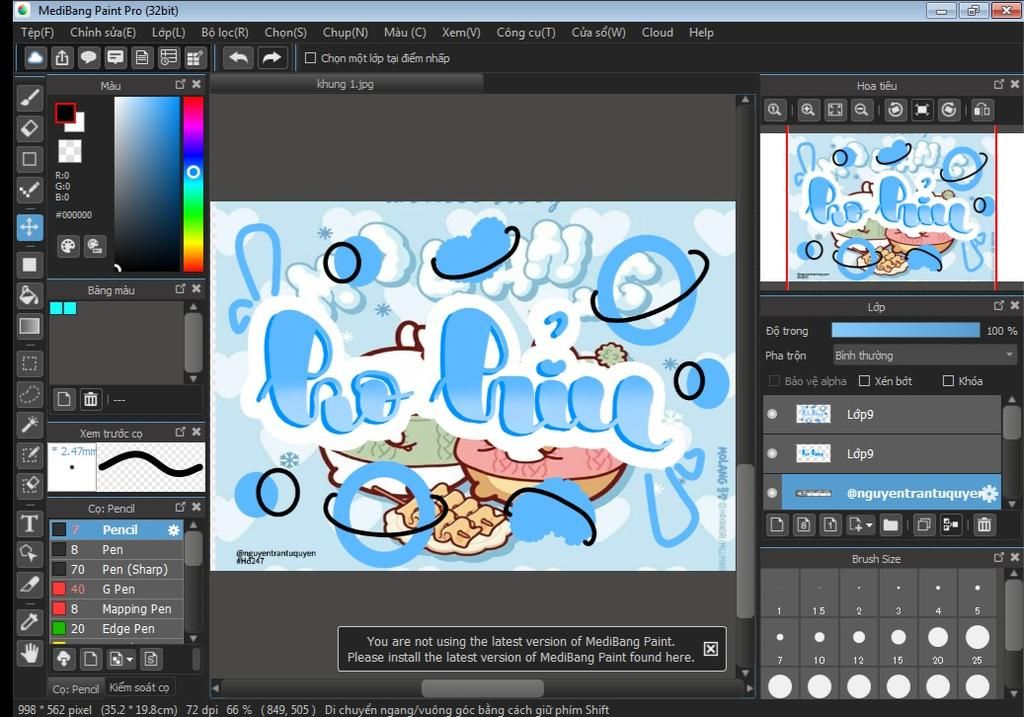Toggle the Bảo vệ alpha checkbox
The width and height of the screenshot is (1024, 717).
click(775, 381)
